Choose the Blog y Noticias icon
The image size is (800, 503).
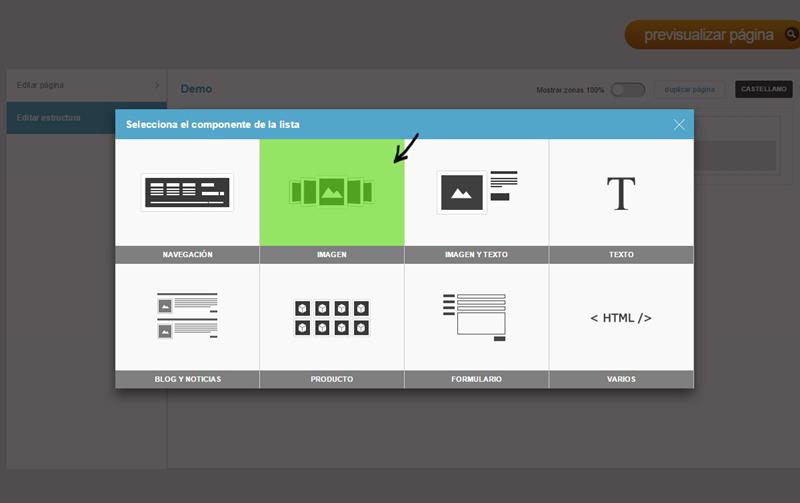point(187,316)
